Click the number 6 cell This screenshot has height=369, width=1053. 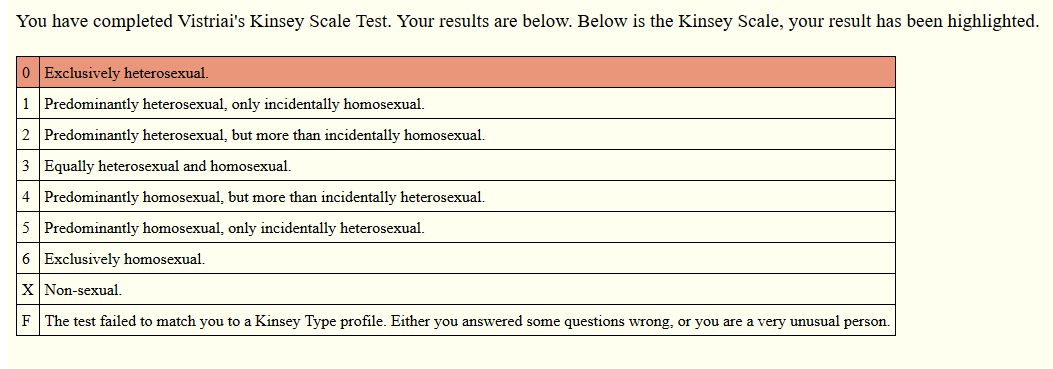[28, 258]
